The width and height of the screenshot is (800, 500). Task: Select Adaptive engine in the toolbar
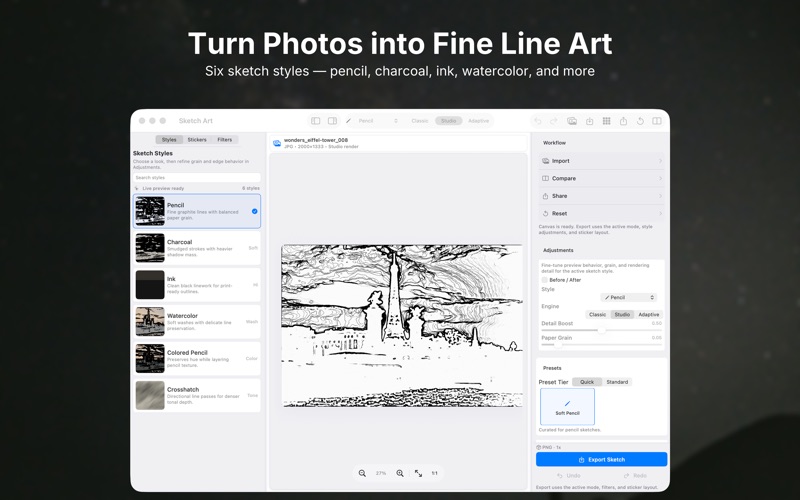pyautogui.click(x=478, y=121)
